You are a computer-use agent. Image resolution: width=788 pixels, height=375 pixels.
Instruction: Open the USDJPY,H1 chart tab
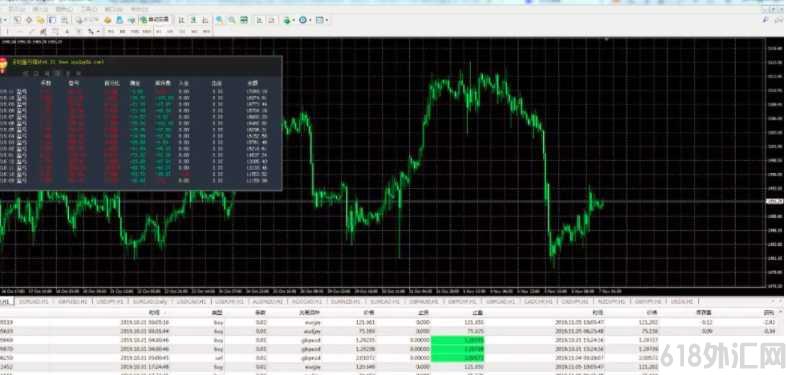tap(109, 302)
